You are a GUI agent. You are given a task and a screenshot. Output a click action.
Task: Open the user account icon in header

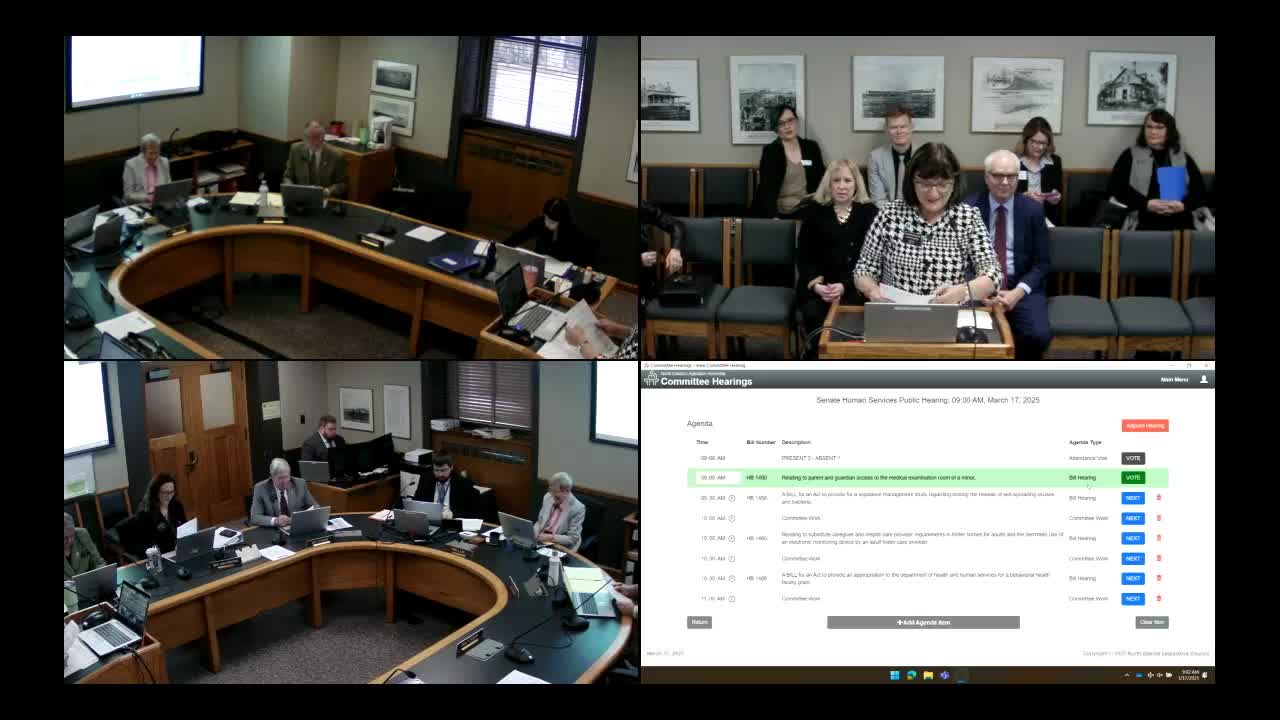pyautogui.click(x=1204, y=380)
